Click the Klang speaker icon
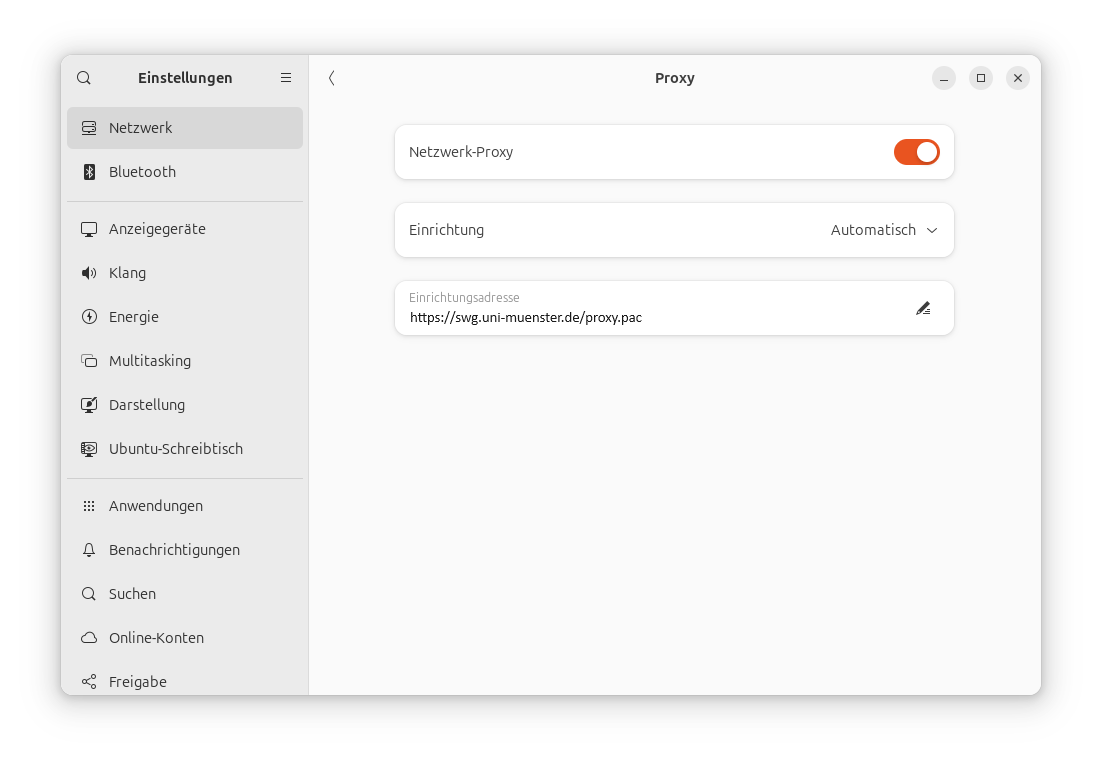The height and width of the screenshot is (762, 1102). (x=89, y=273)
